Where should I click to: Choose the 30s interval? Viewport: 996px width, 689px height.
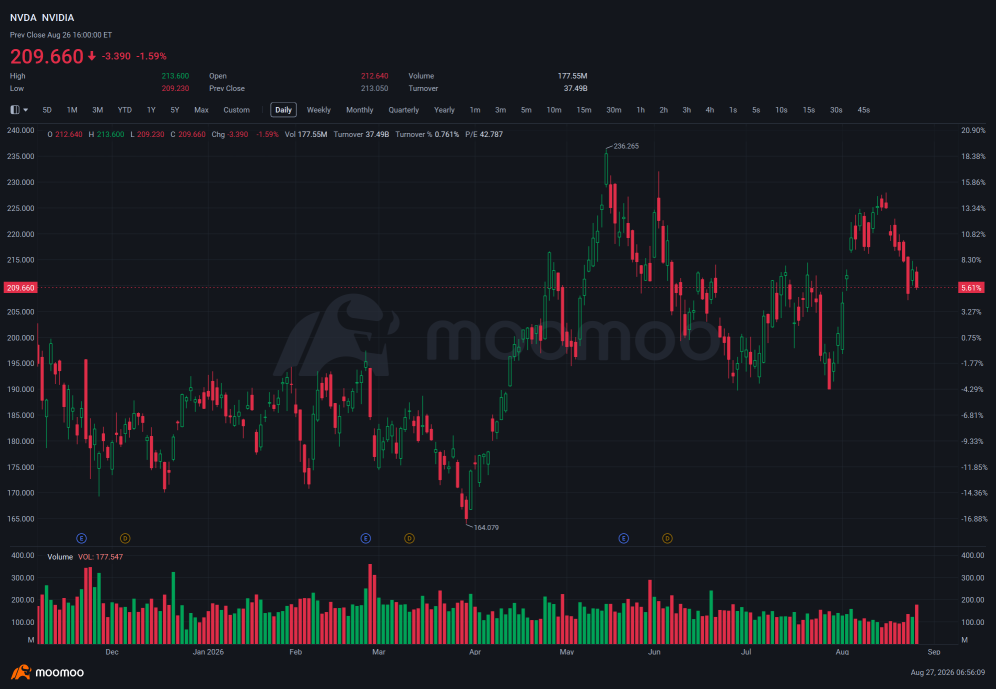[836, 110]
